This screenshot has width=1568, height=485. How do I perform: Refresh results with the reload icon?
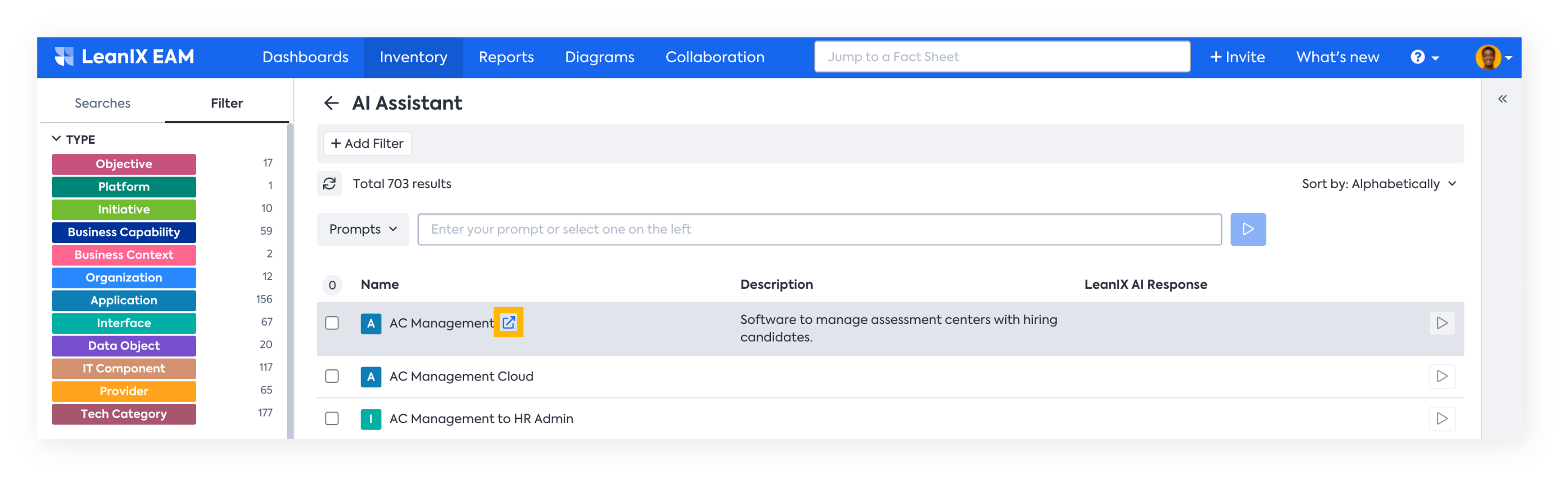click(x=329, y=184)
